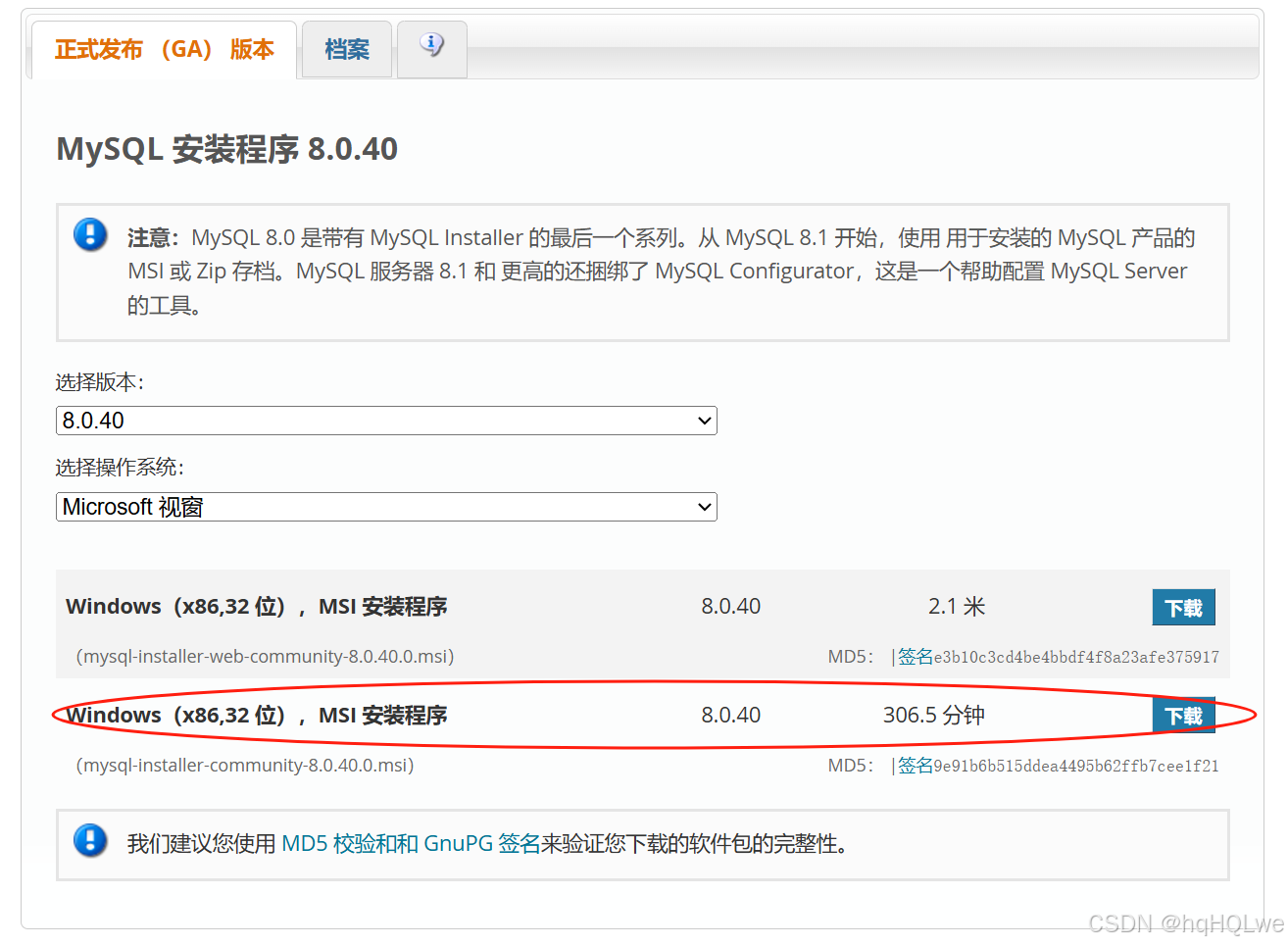Click the 选择版本 label
Screen dimensions: 1288x945
[100, 382]
